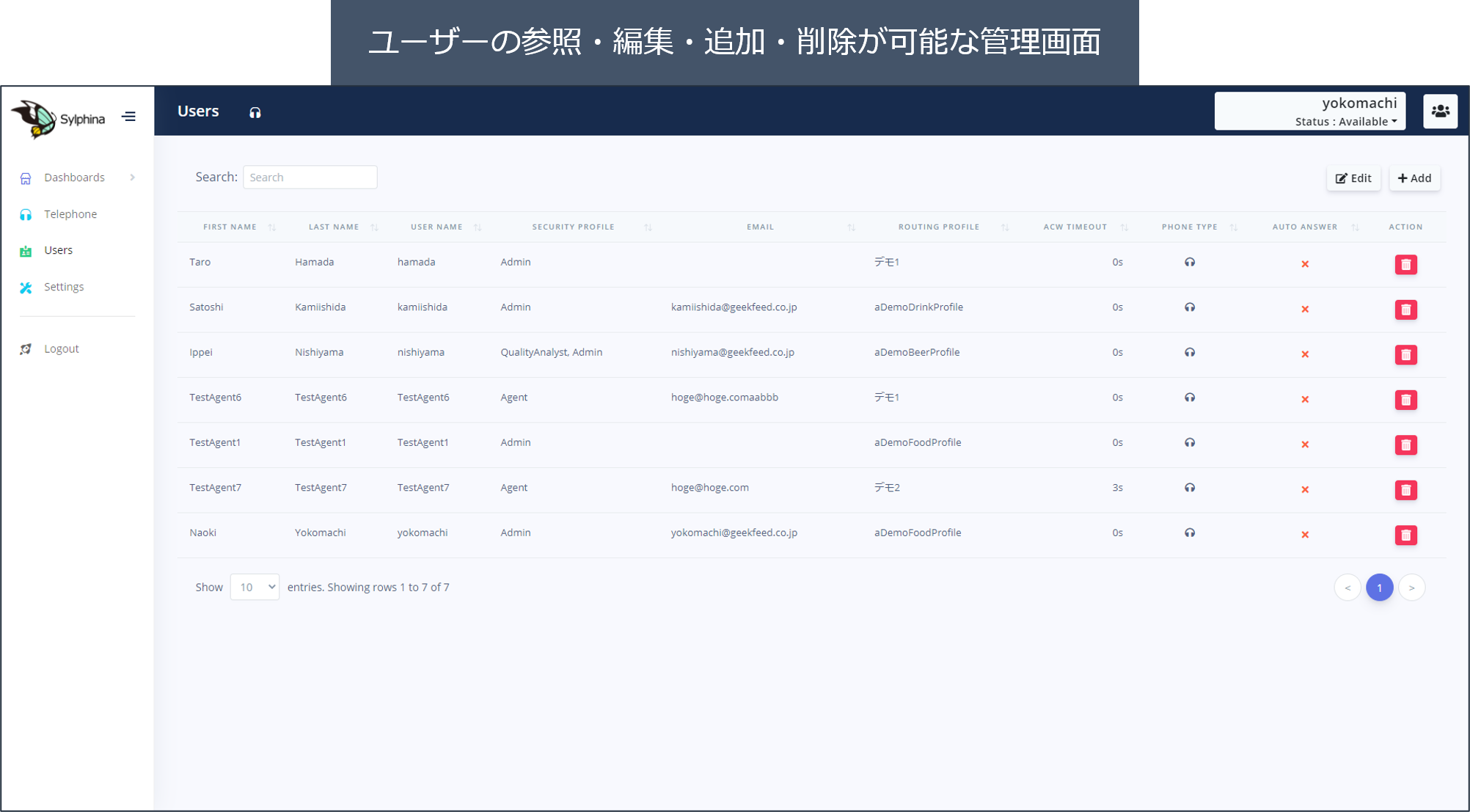Viewport: 1470px width, 812px height.
Task: Toggle auto answer X for Ippei Nishiyama
Action: (x=1305, y=354)
